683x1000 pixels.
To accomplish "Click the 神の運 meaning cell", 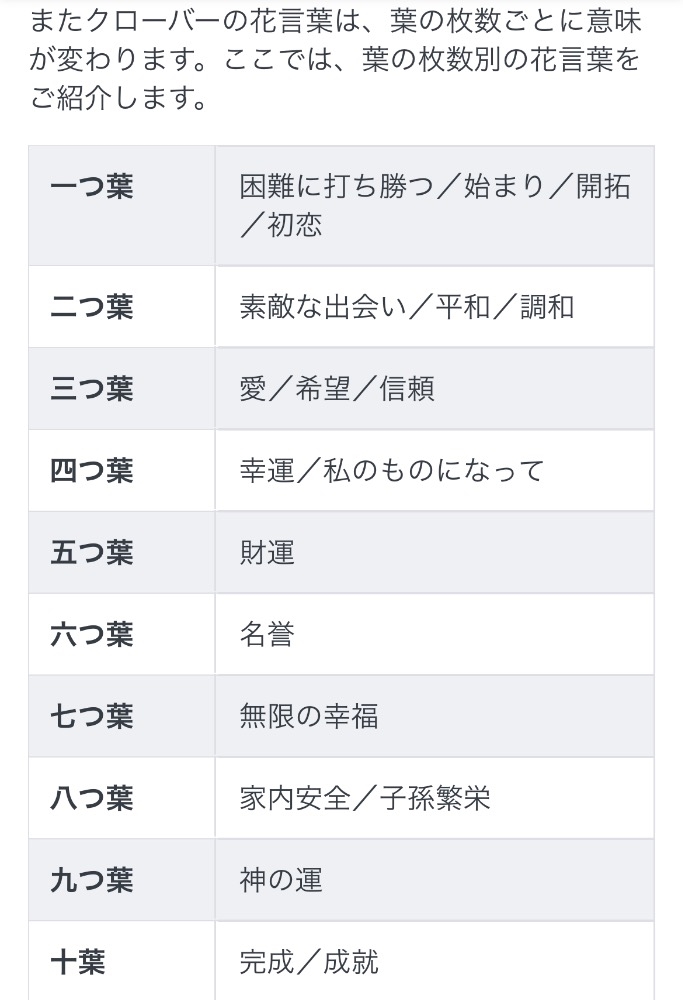I will 434,880.
